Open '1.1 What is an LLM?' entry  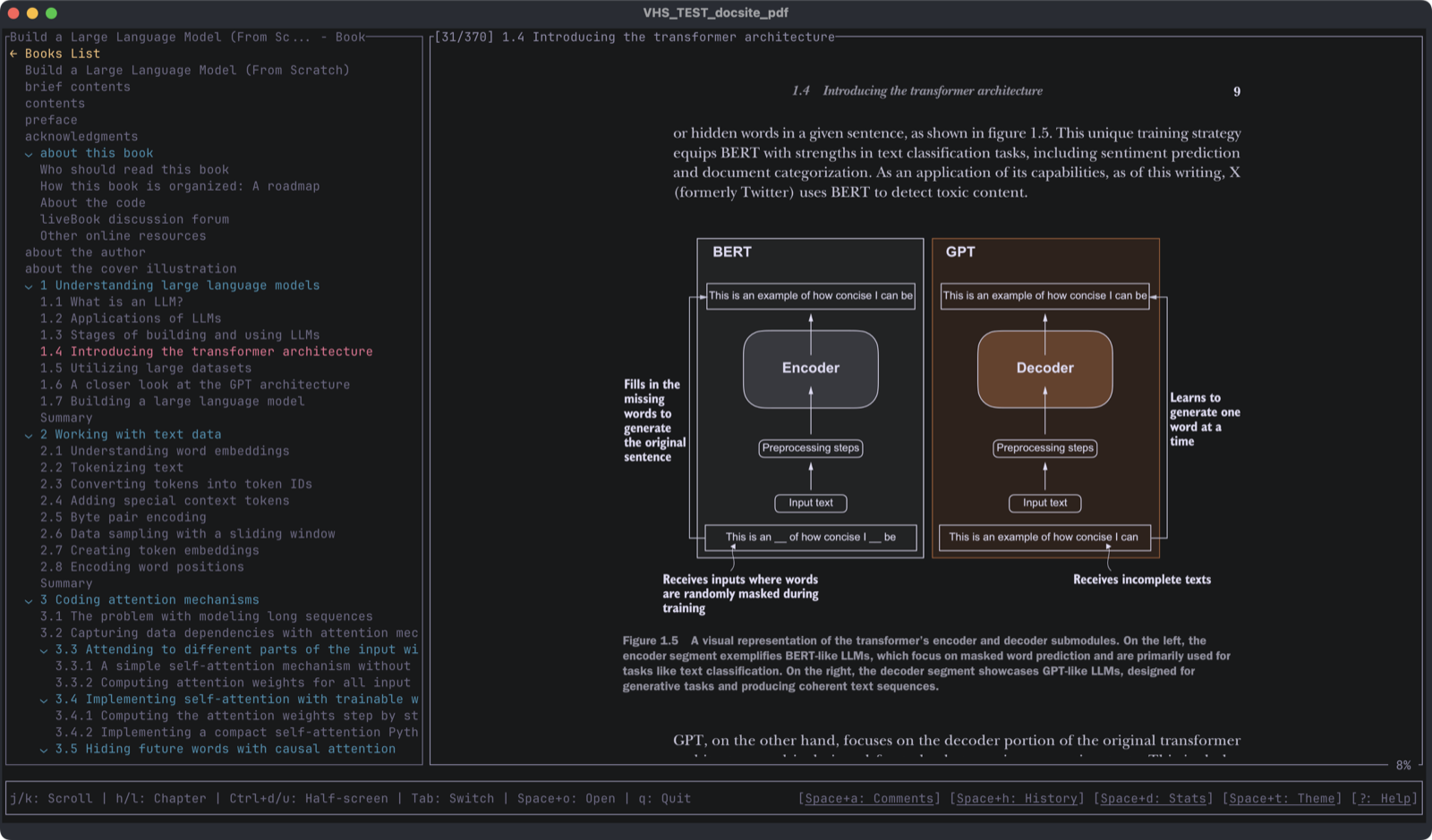click(111, 302)
